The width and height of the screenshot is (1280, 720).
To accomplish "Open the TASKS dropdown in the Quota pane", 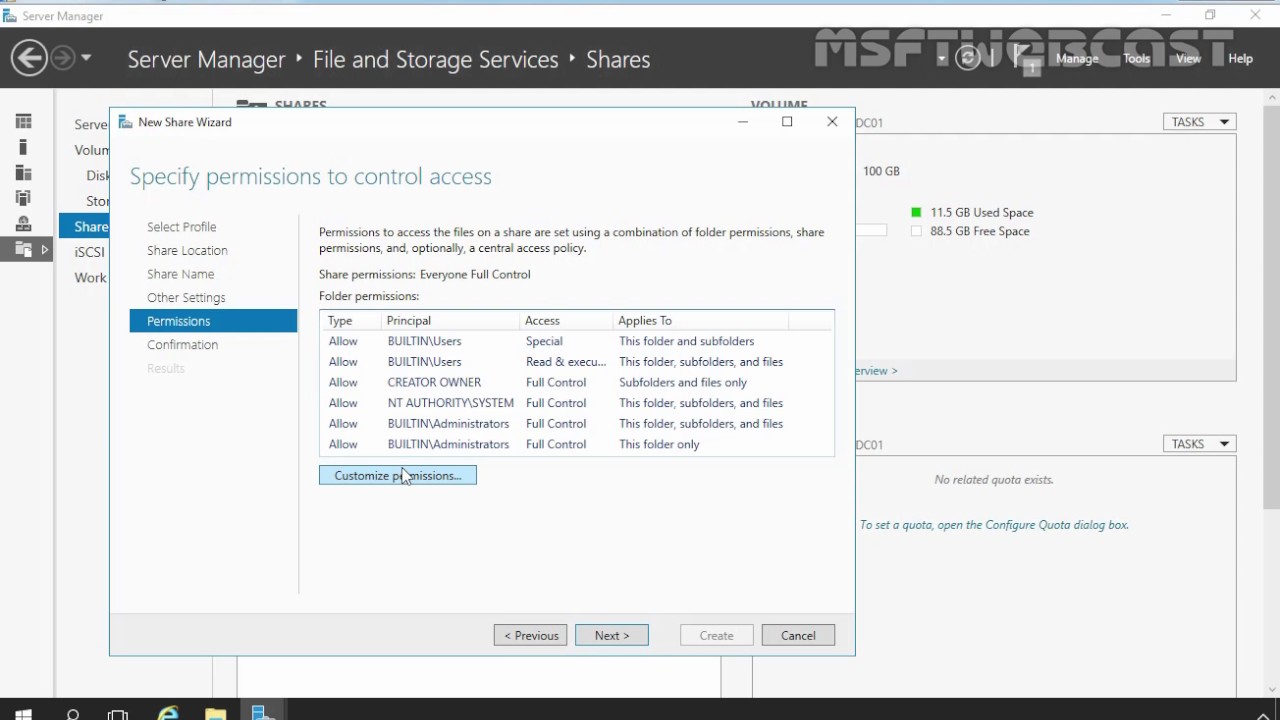I will click(x=1199, y=444).
